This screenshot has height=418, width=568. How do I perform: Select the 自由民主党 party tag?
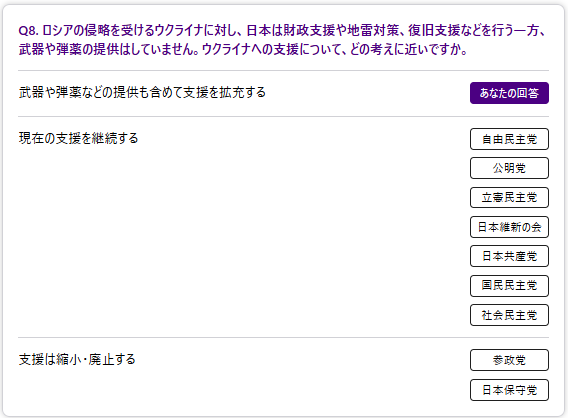pos(509,139)
